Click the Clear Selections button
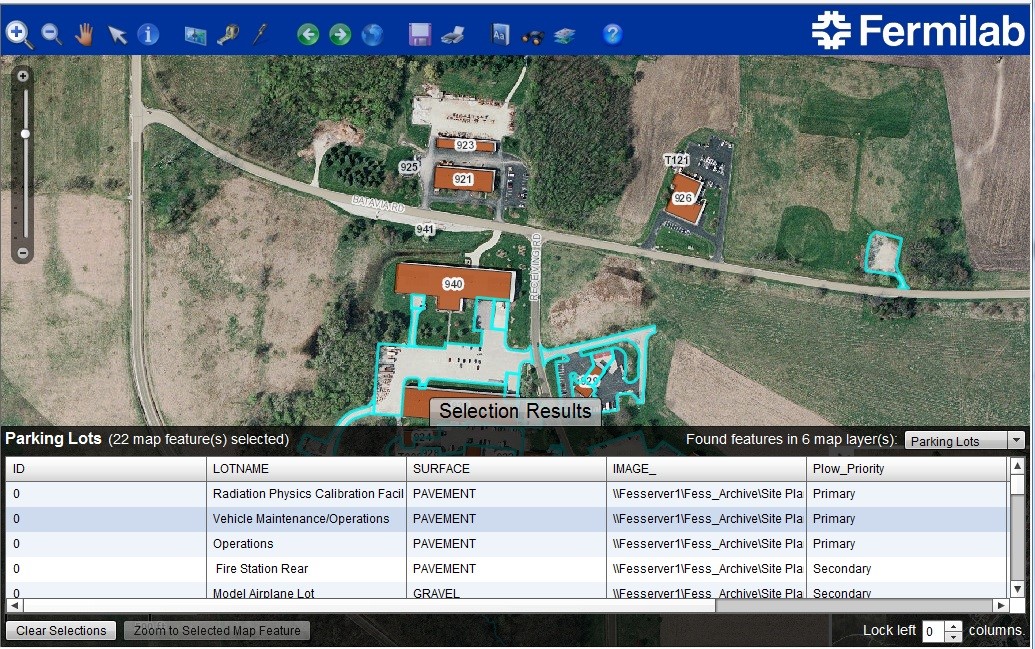 point(61,631)
